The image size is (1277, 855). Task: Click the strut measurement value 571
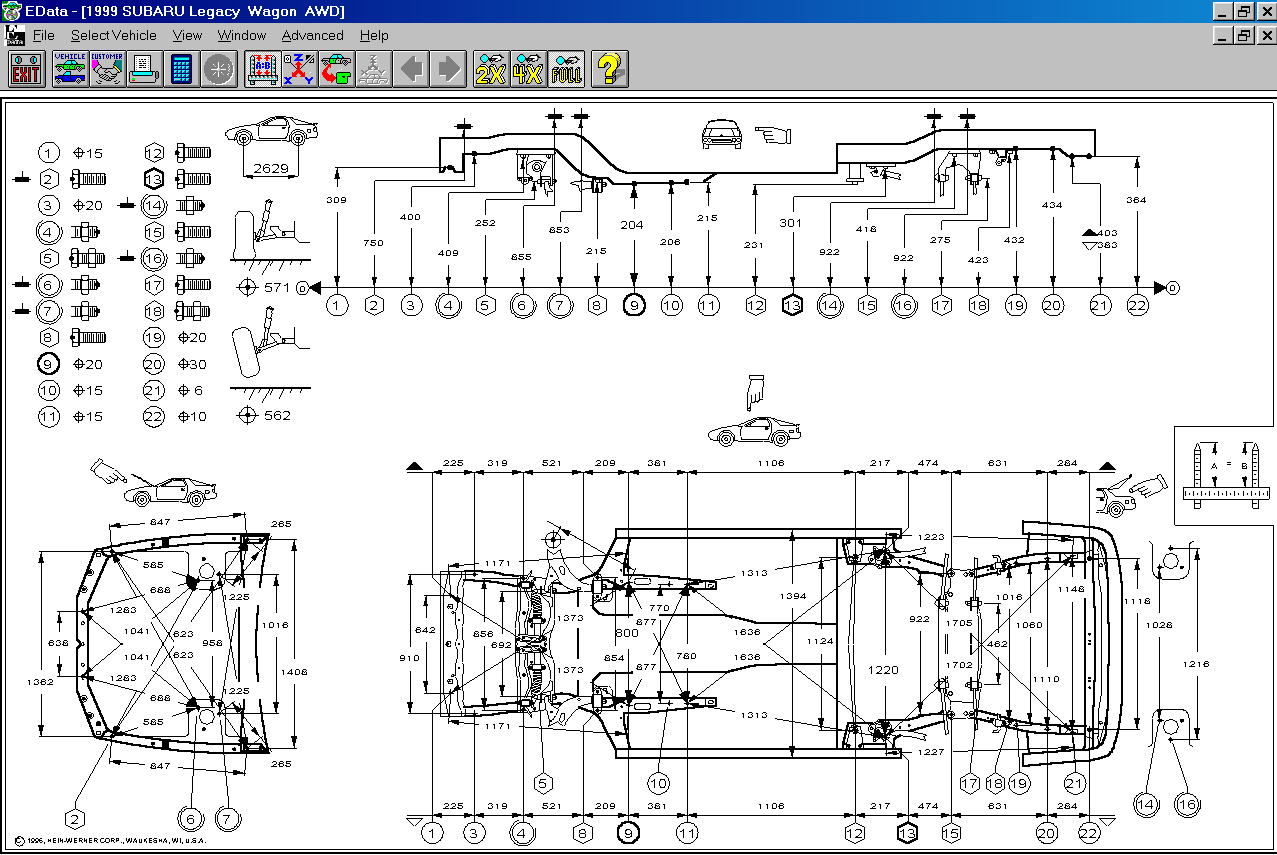(276, 288)
